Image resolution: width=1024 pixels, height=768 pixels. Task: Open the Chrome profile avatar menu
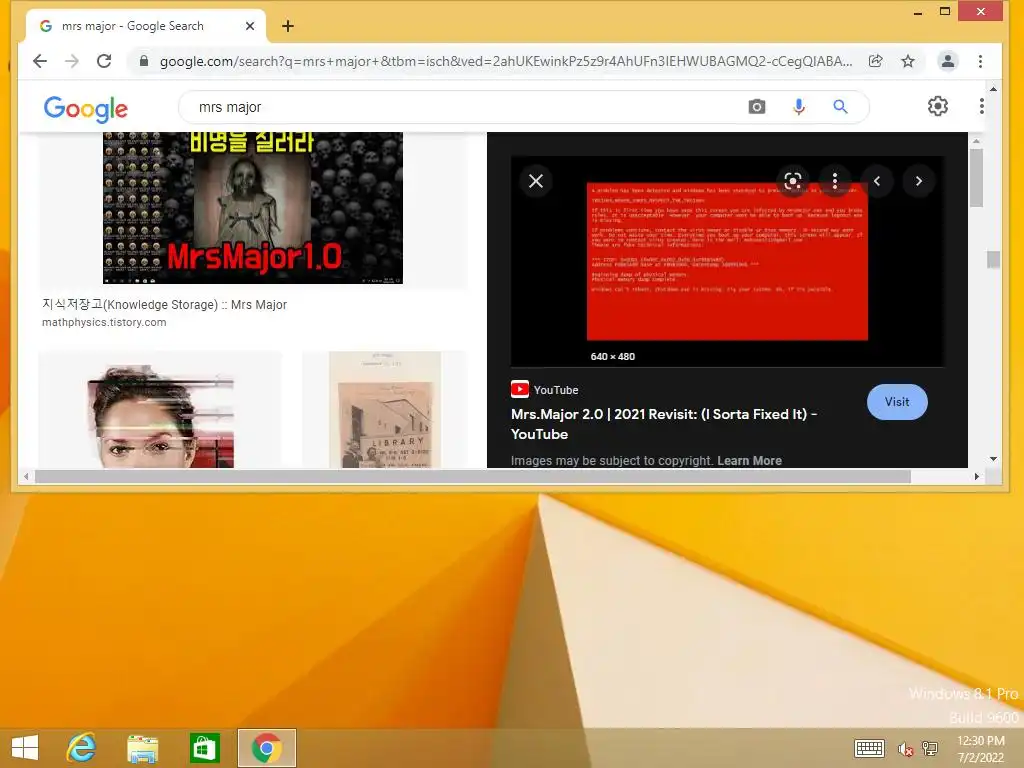(x=948, y=61)
